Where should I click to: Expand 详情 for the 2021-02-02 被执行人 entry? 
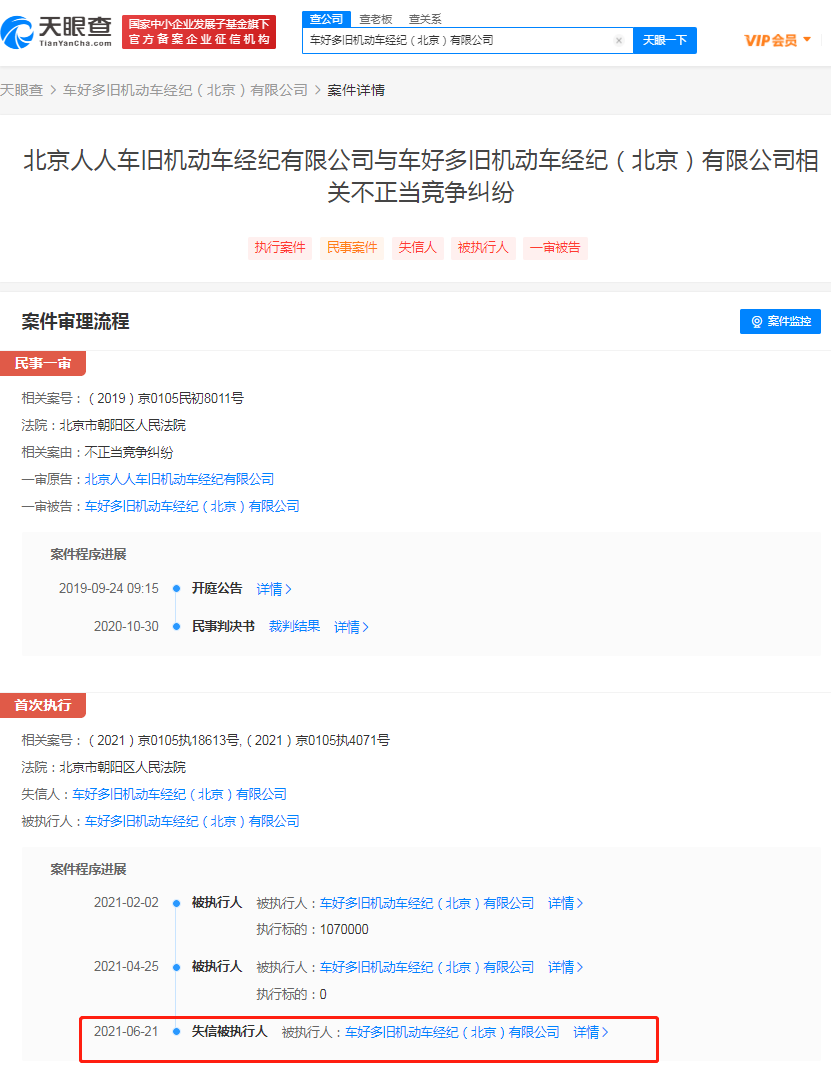(x=566, y=903)
